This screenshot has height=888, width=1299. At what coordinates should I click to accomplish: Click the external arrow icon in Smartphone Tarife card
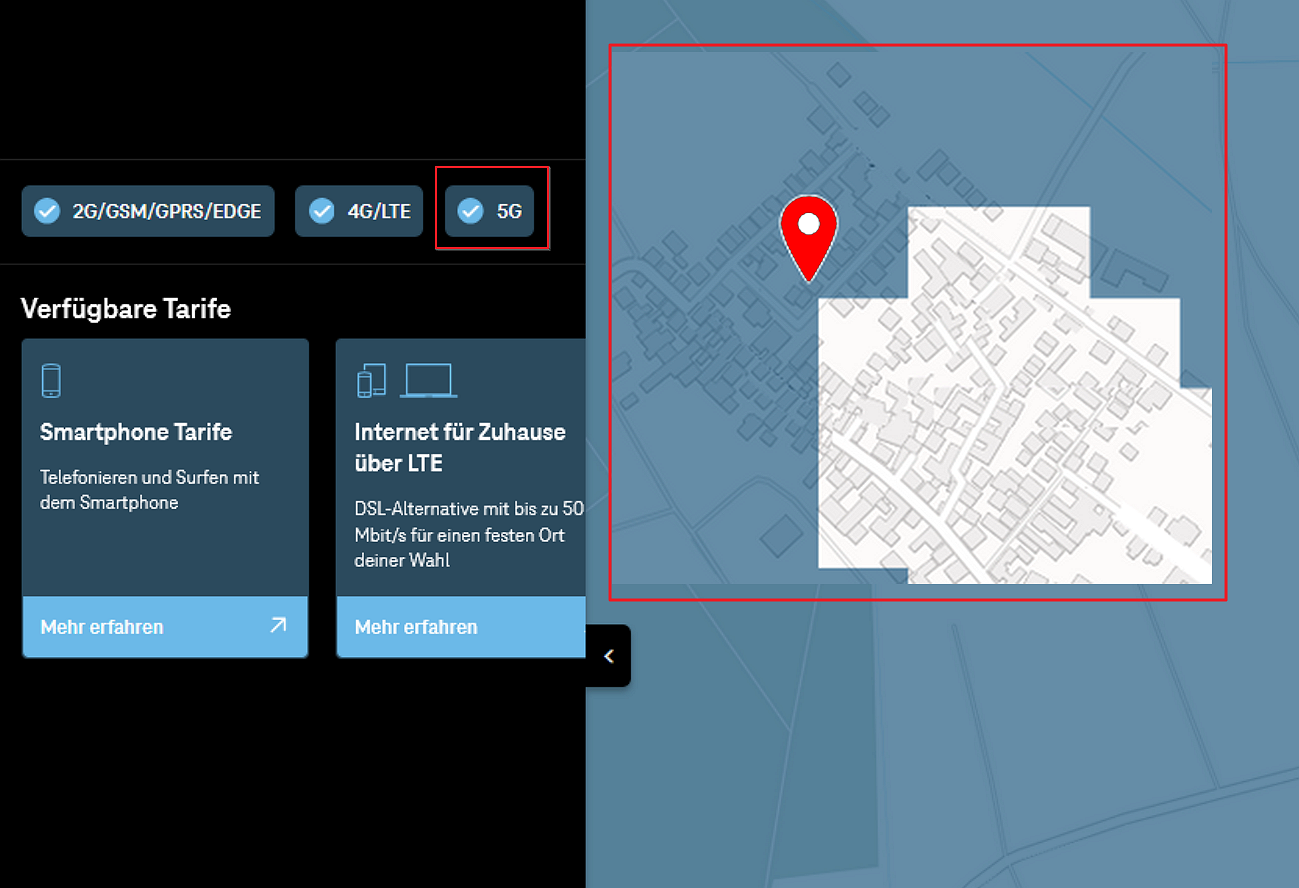[x=278, y=626]
